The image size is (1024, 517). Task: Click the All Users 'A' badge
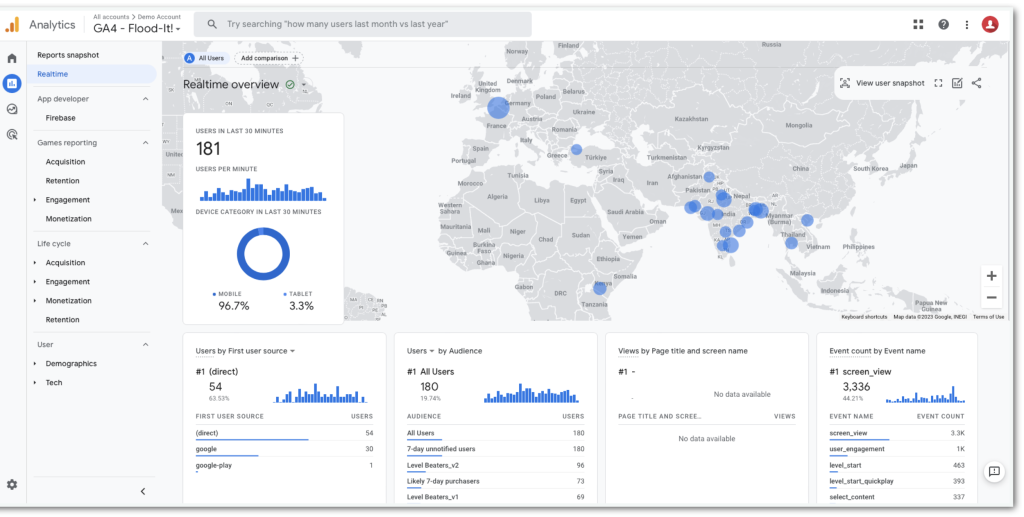189,58
